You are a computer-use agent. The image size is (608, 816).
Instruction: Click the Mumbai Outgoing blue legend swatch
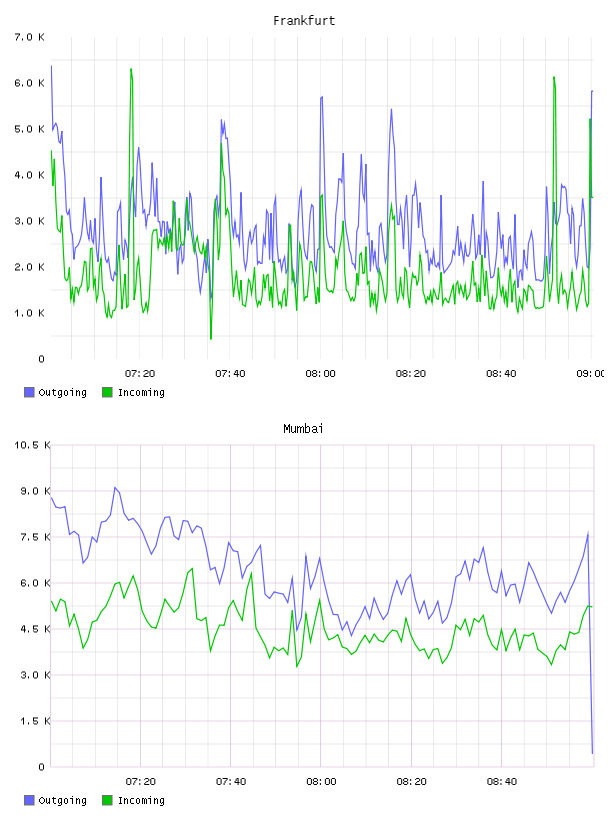(29, 800)
